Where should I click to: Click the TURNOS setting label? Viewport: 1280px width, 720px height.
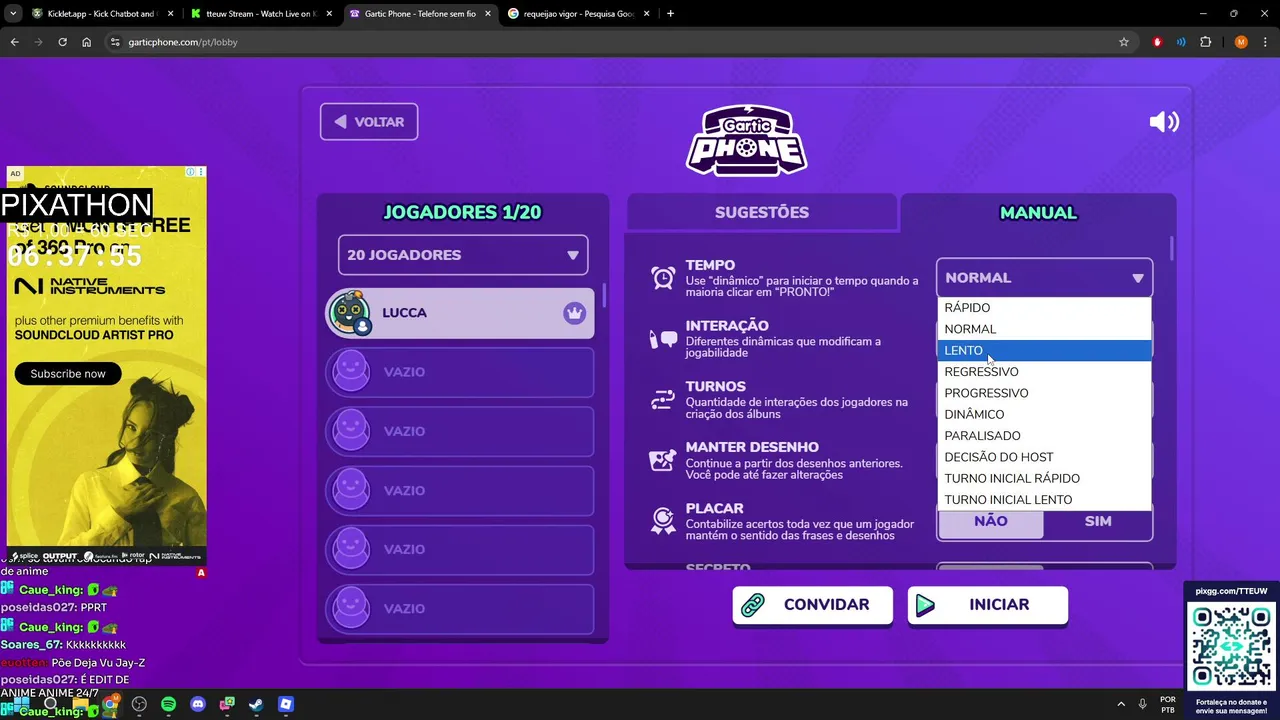[x=715, y=386]
